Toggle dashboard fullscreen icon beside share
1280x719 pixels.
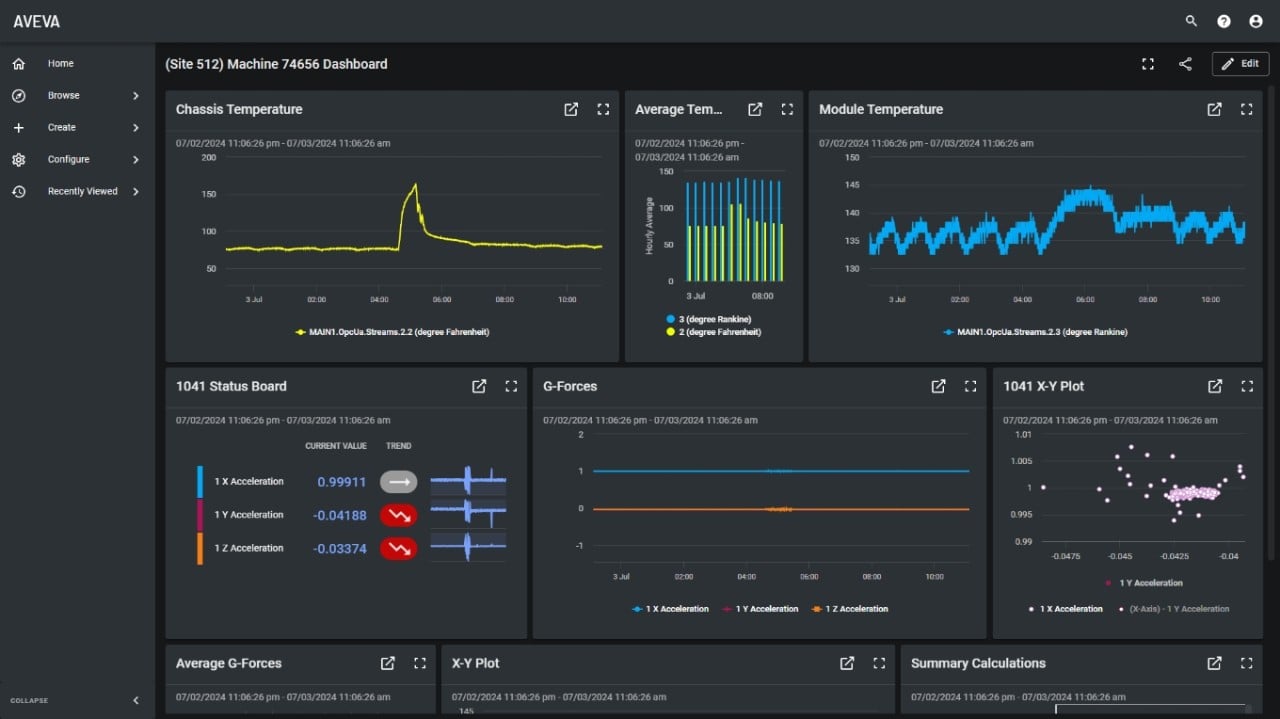coord(1148,64)
